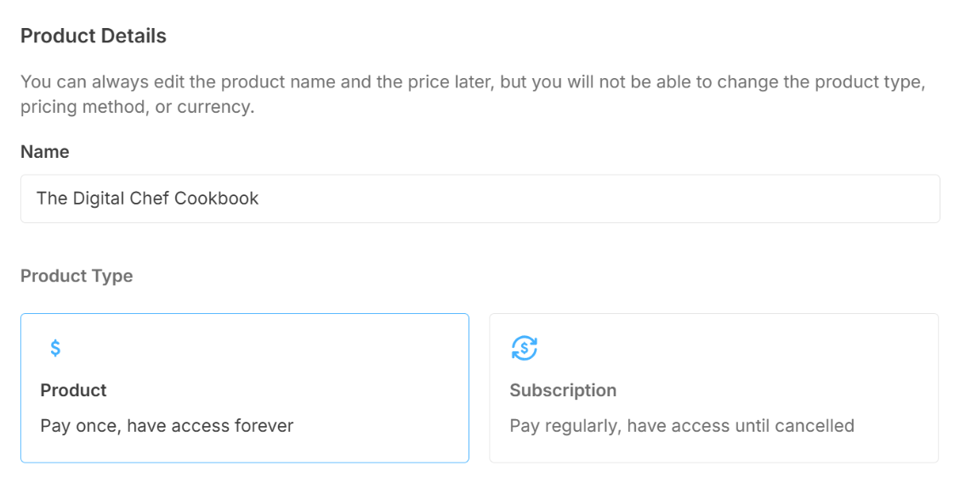Image resolution: width=960 pixels, height=482 pixels.
Task: Choose the 'Pay once, have access forever' option
Action: [167, 426]
